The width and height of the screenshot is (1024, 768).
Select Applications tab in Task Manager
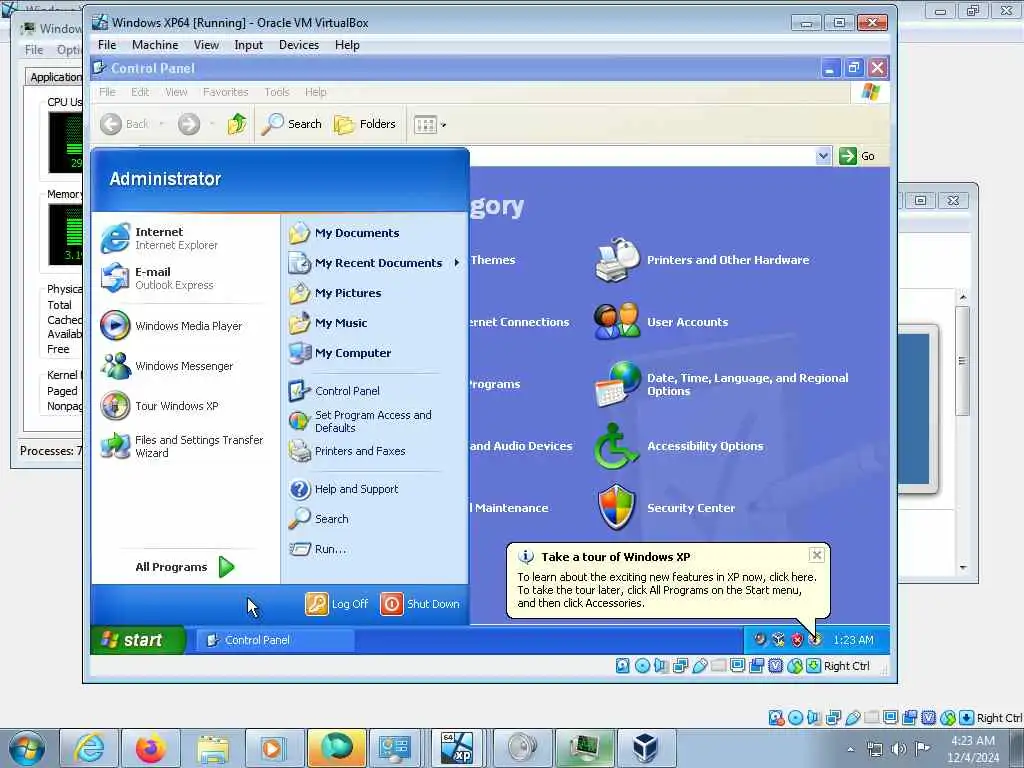pos(55,77)
